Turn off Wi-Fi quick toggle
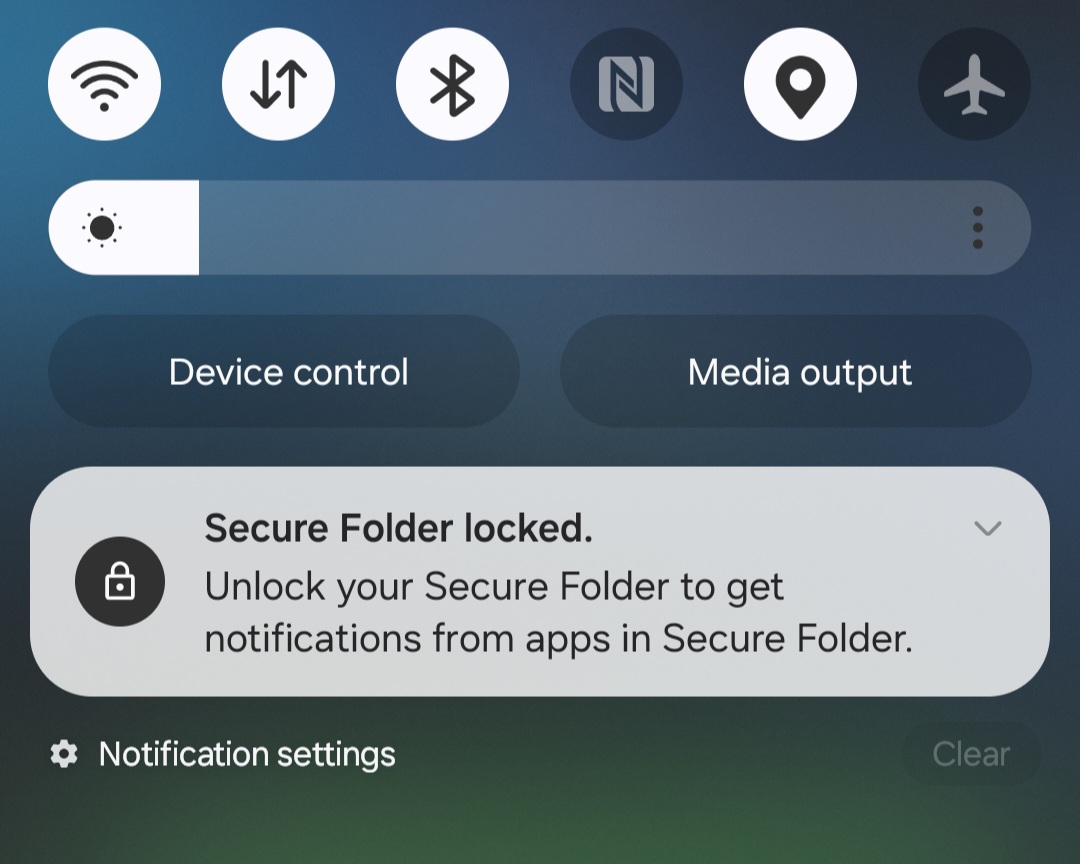This screenshot has height=864, width=1080. pos(104,84)
